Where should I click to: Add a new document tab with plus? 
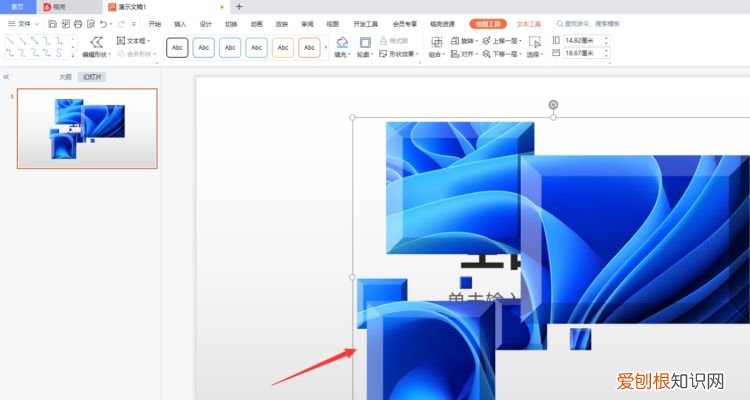238,7
